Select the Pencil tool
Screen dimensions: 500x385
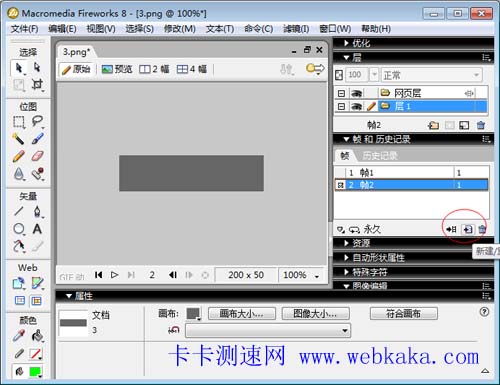click(19, 156)
